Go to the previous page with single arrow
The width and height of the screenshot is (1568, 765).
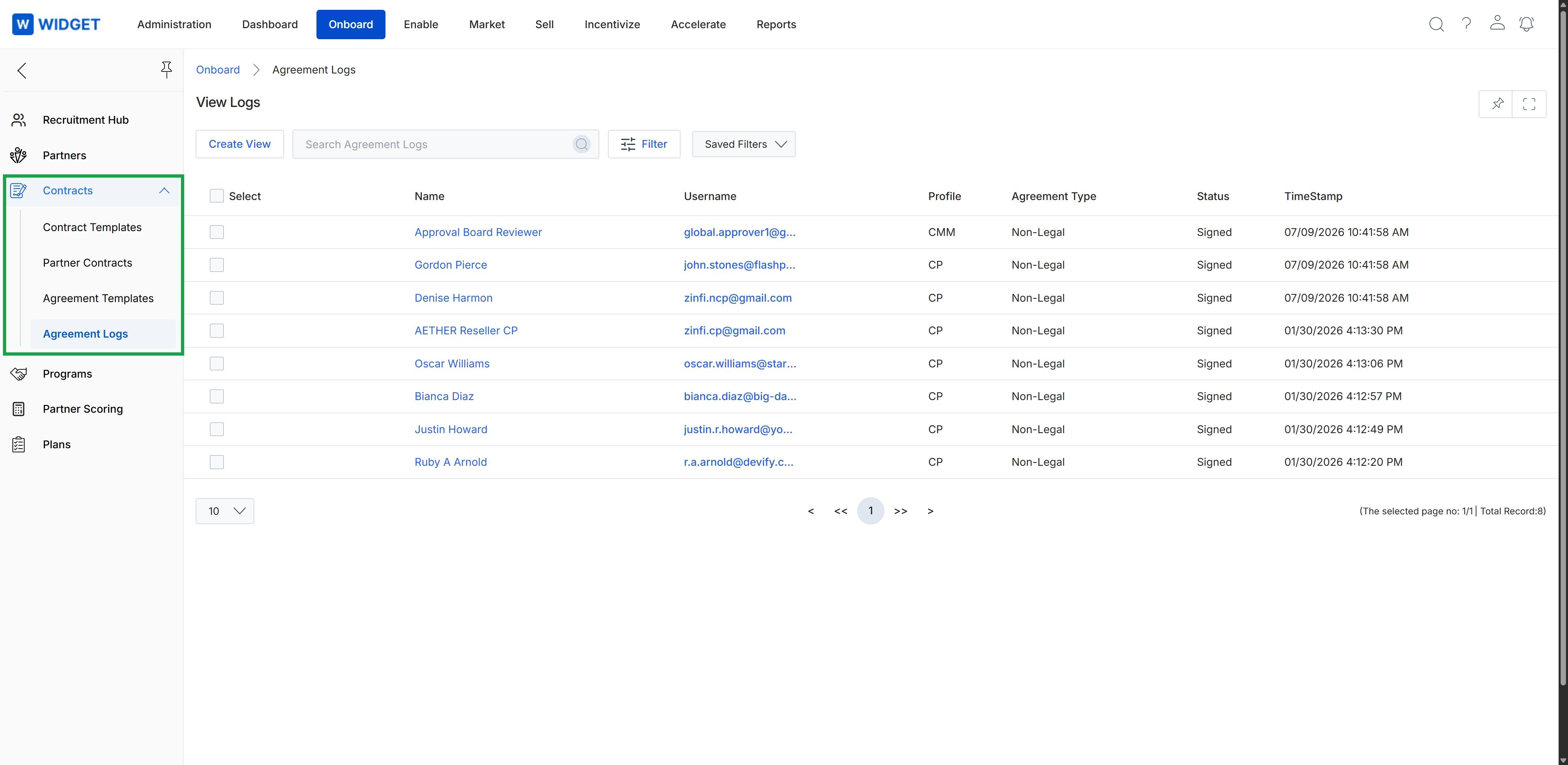(x=811, y=511)
